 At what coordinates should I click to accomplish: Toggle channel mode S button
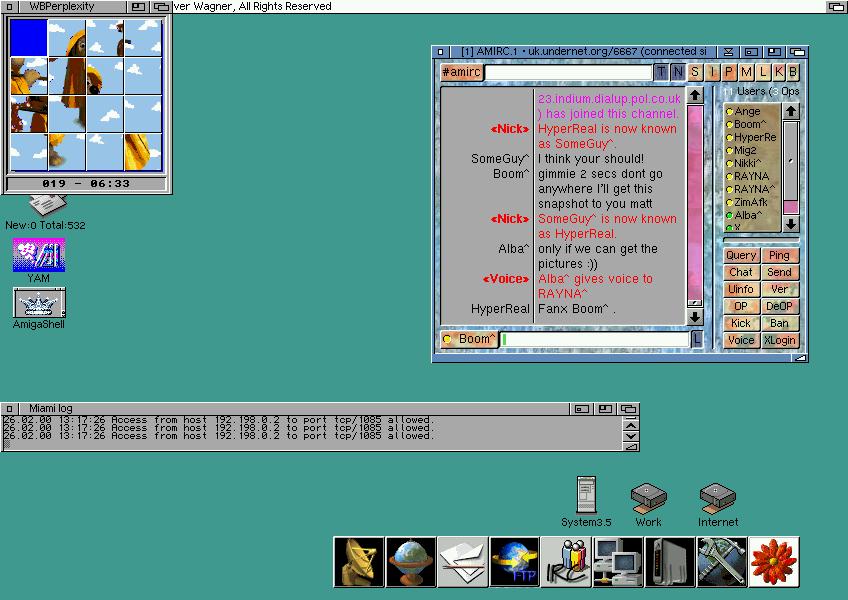click(x=695, y=72)
